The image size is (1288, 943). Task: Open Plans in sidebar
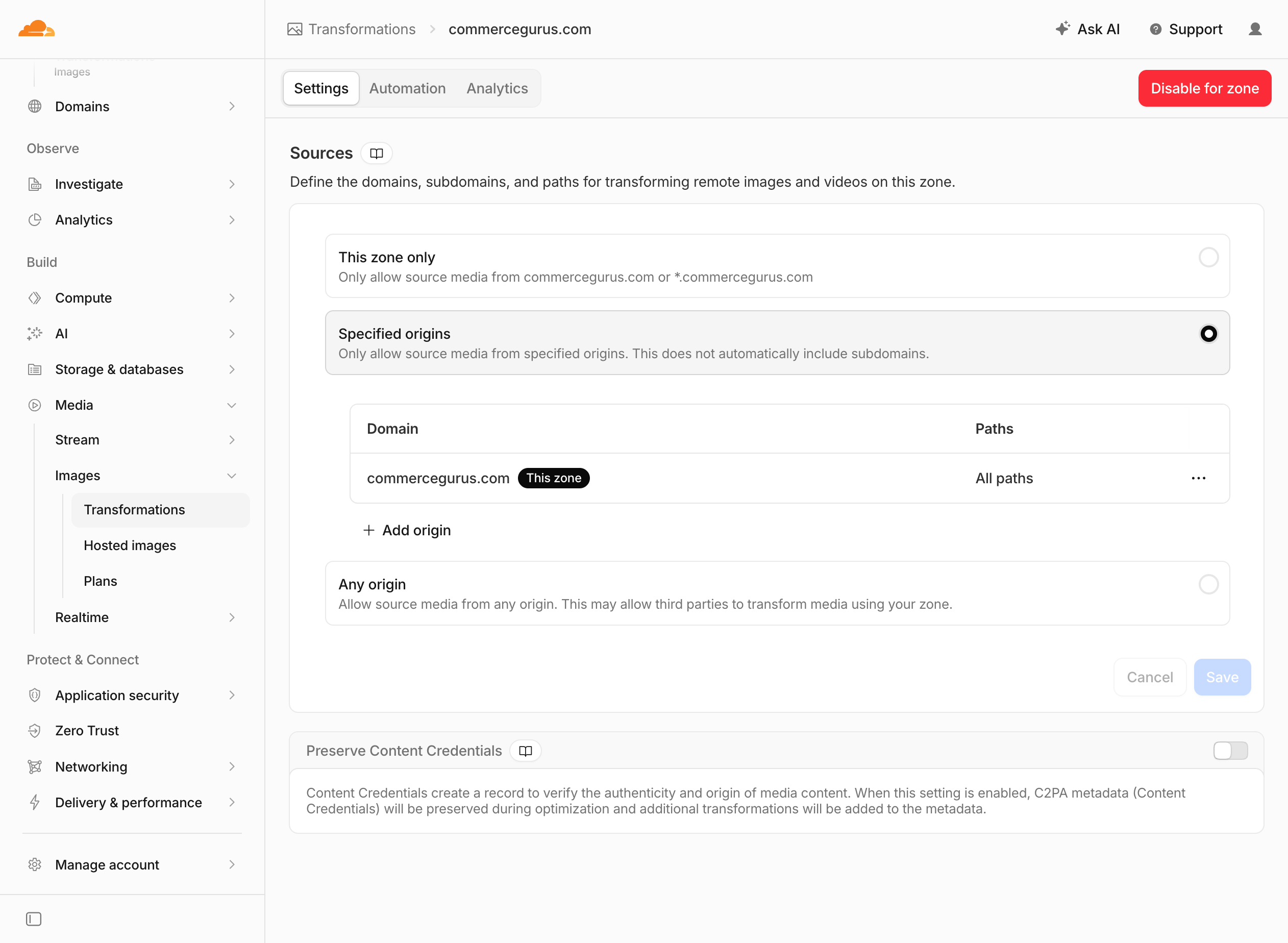(x=101, y=581)
